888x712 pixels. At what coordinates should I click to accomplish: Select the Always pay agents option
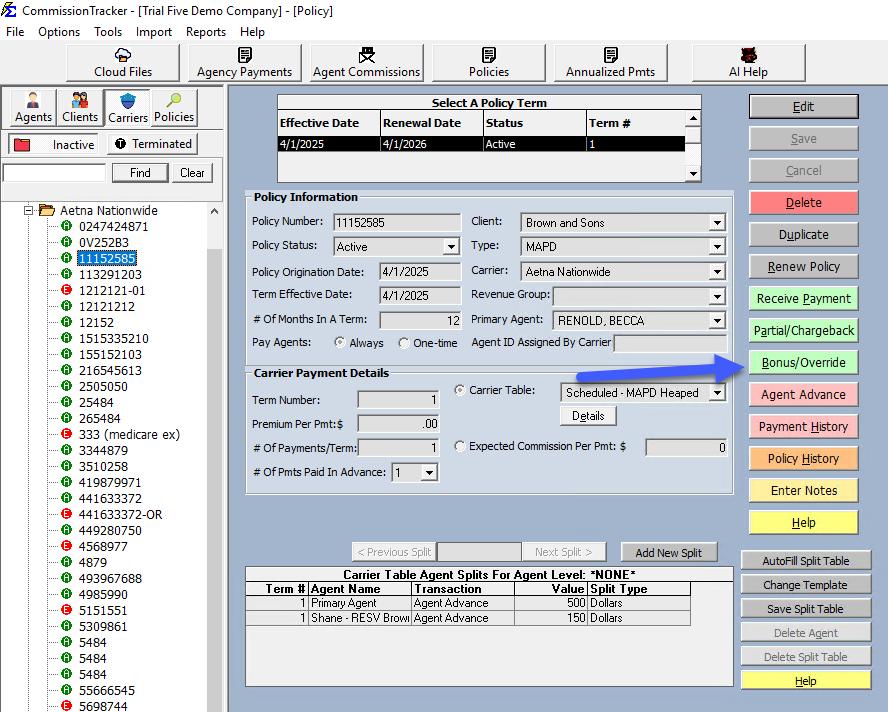pyautogui.click(x=340, y=343)
